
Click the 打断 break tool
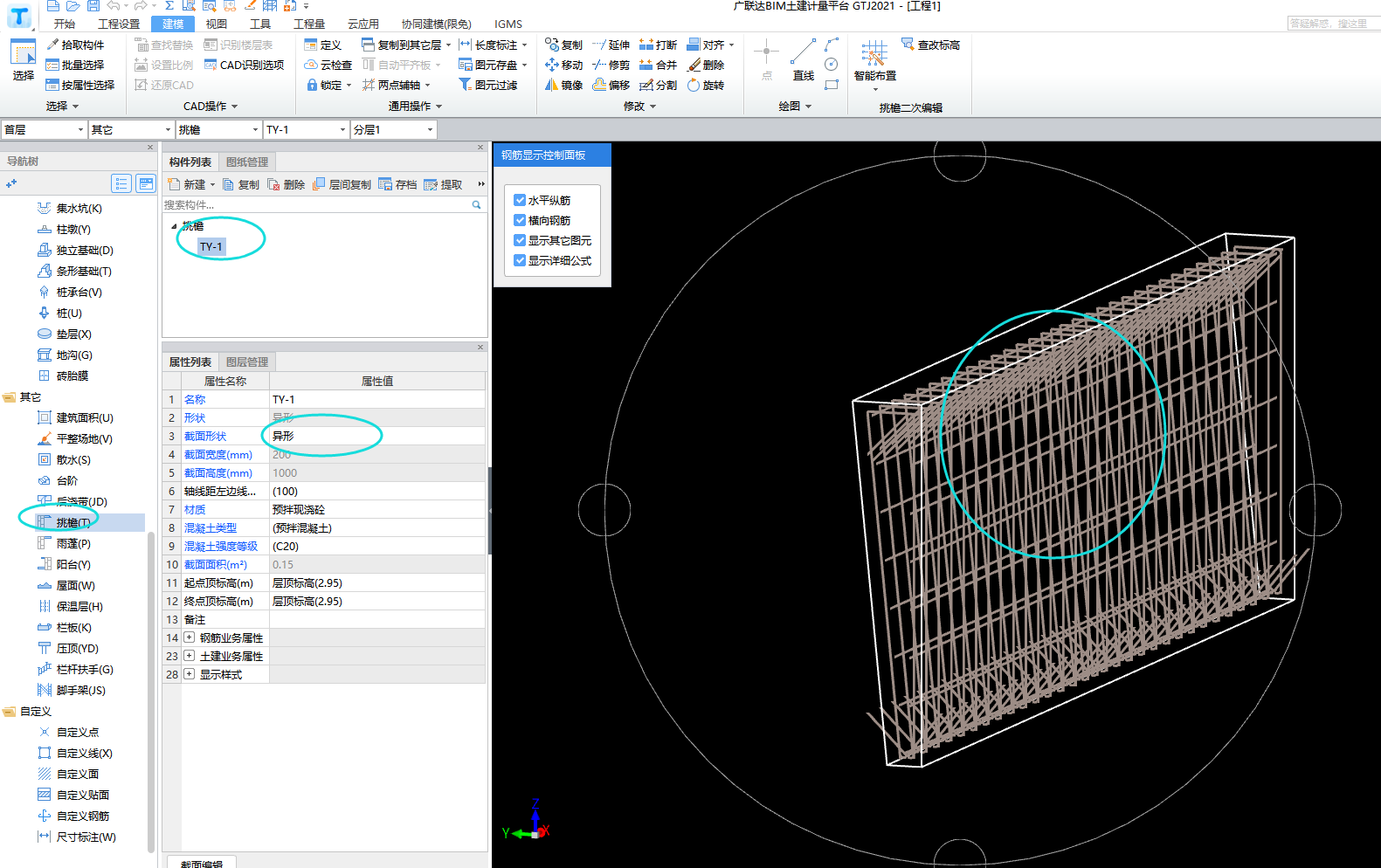[x=658, y=45]
